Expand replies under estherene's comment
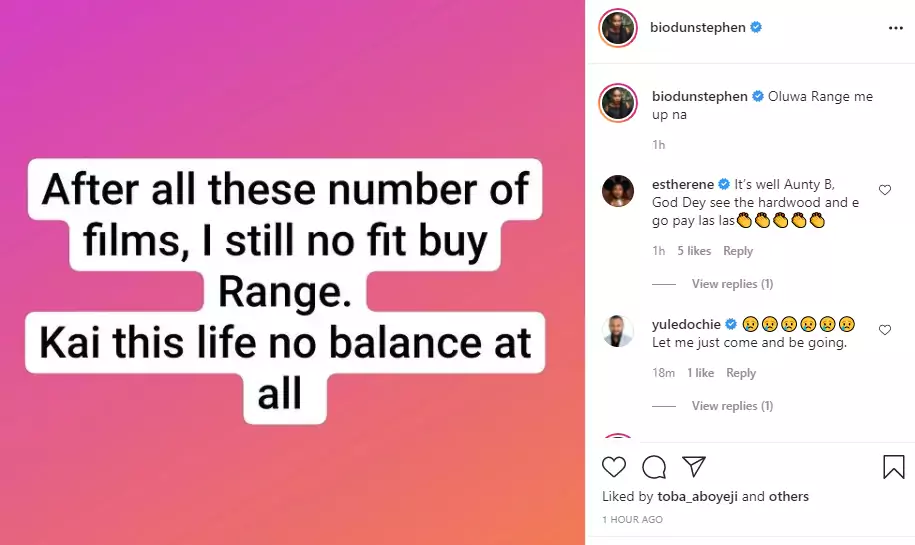Image resolution: width=915 pixels, height=545 pixels. 732,284
